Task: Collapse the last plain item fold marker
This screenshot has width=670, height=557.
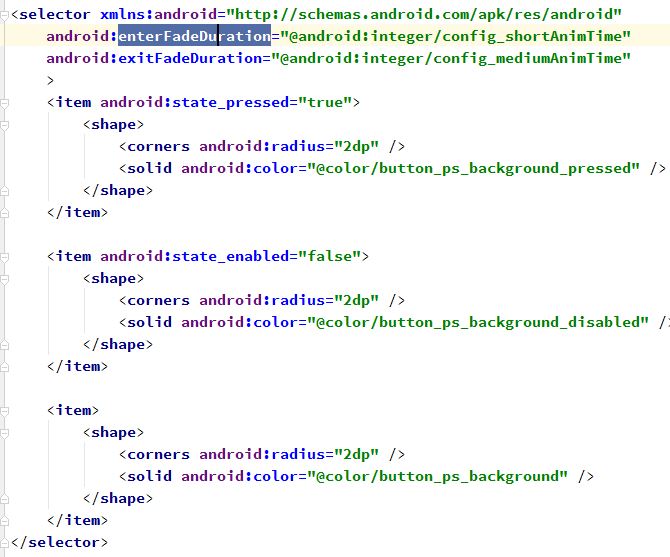Action: tap(4, 411)
